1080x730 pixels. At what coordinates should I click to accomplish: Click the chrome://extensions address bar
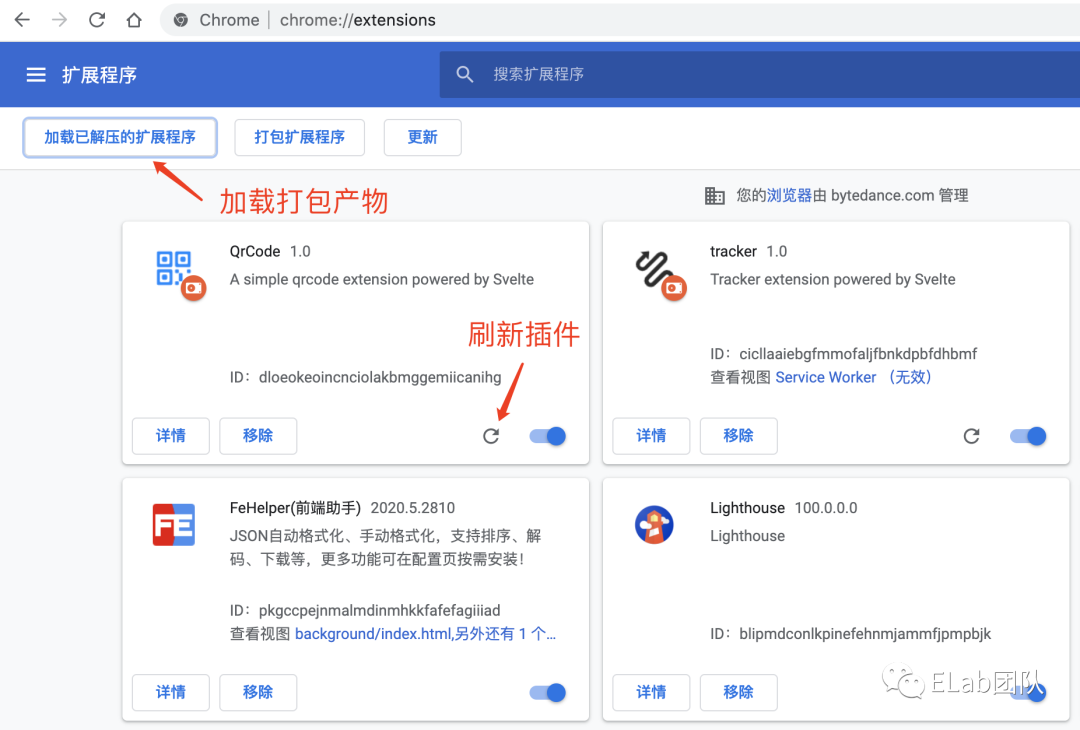click(x=620, y=20)
